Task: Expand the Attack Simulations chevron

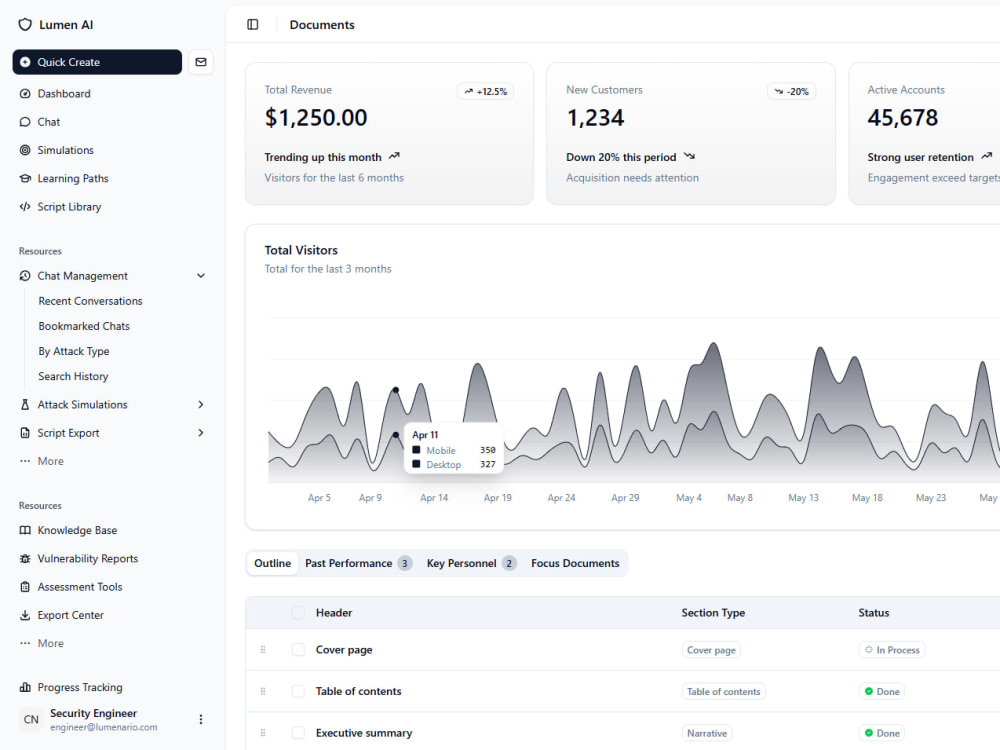Action: (x=201, y=404)
